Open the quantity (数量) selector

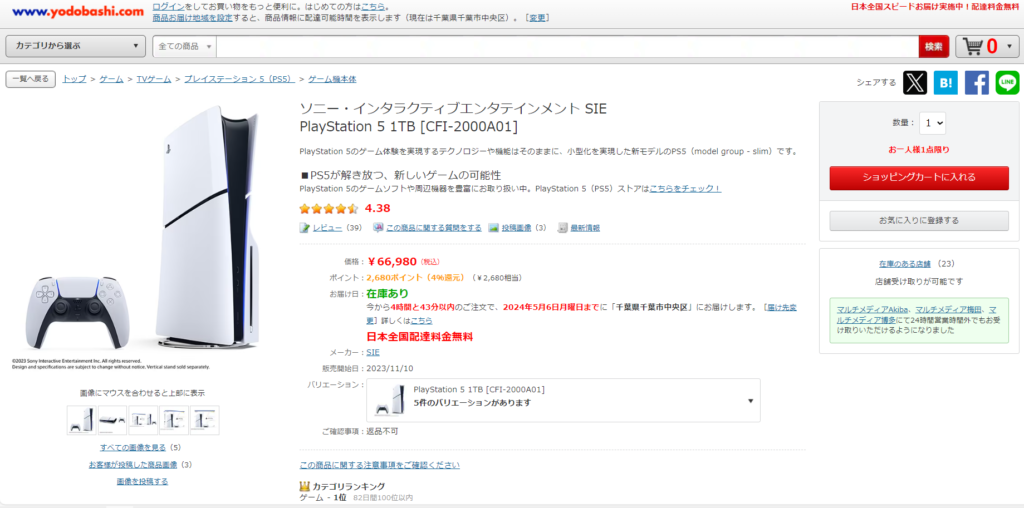pyautogui.click(x=932, y=123)
